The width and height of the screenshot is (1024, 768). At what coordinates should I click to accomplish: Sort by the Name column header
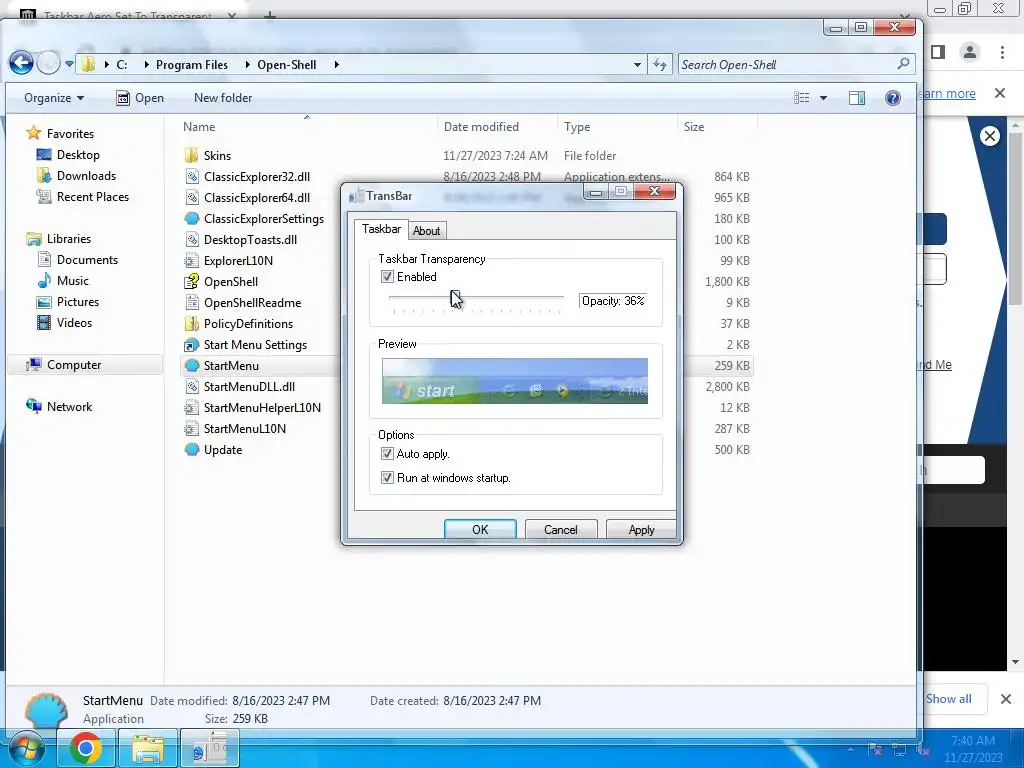[199, 127]
